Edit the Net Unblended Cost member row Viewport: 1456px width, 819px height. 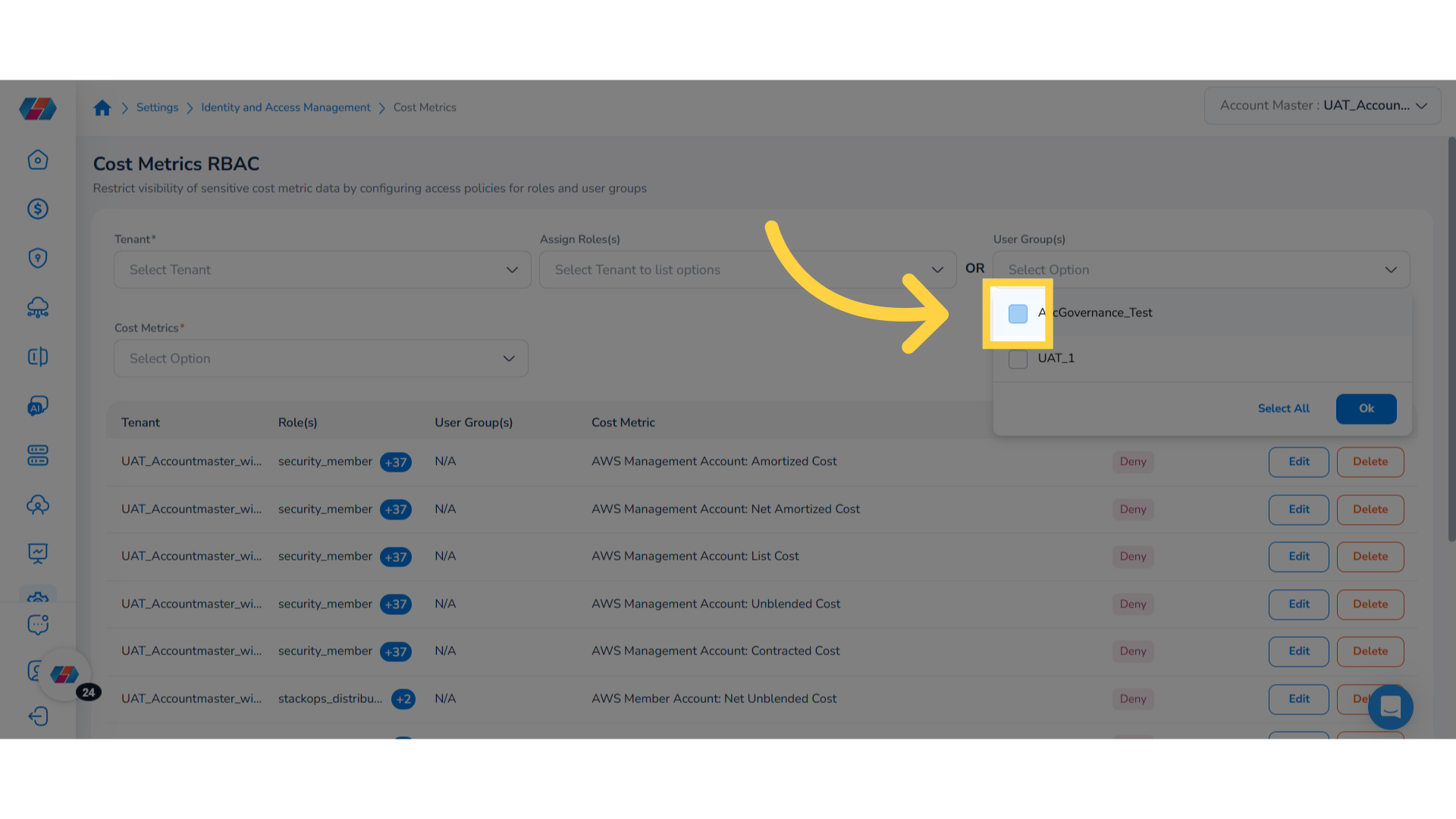click(x=1298, y=699)
